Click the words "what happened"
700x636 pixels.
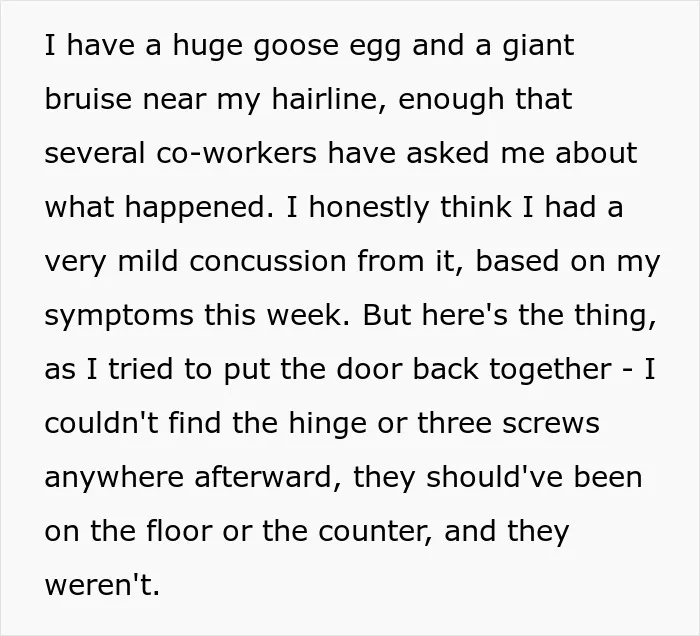(x=154, y=209)
